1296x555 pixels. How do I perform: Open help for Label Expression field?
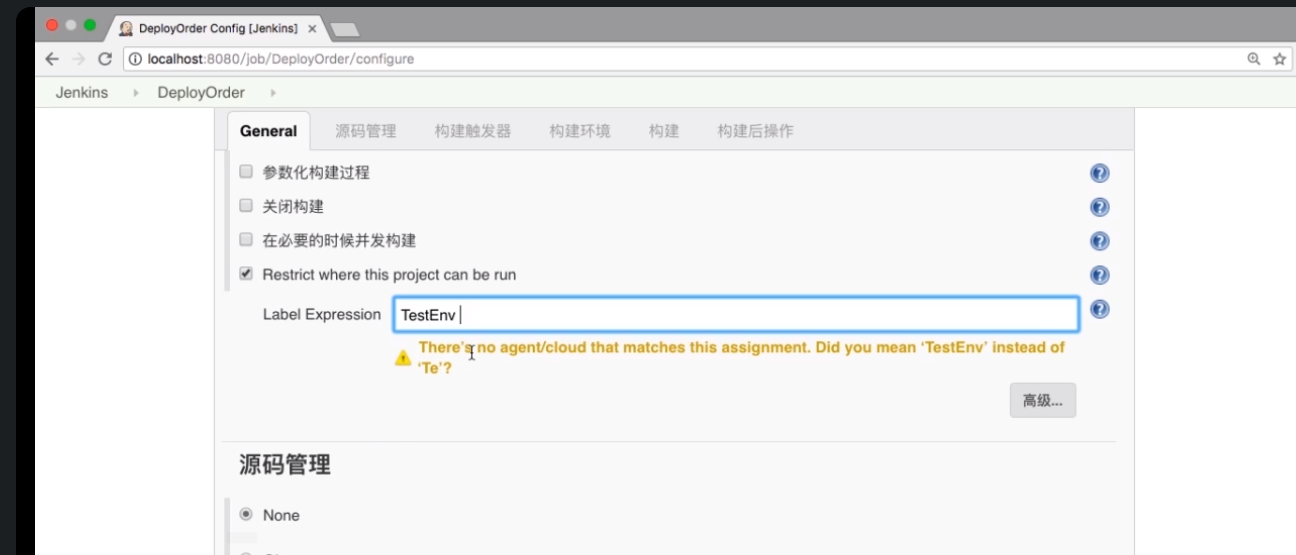pos(1099,309)
